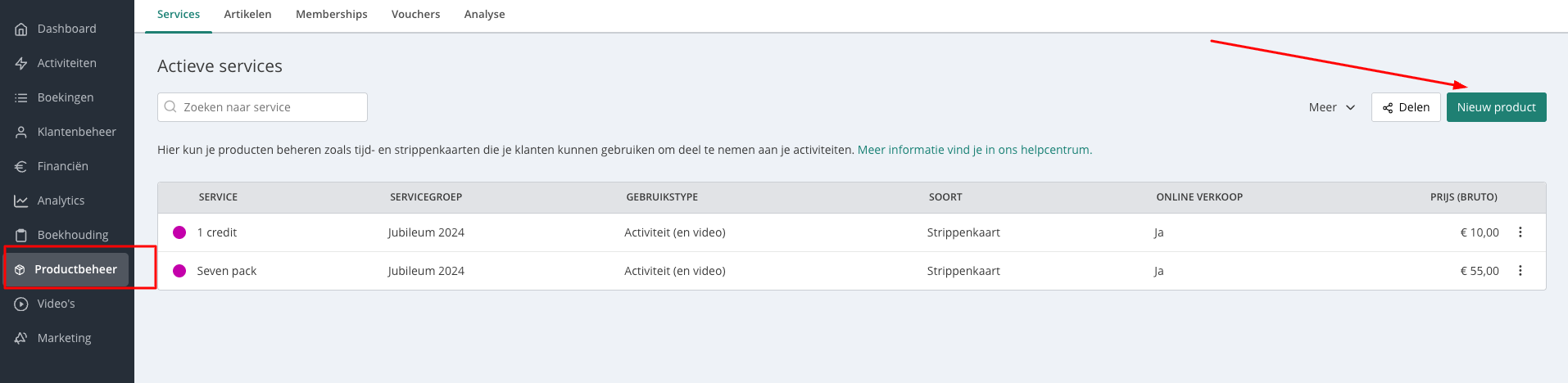Open the helpcentrum information link
1568x383 pixels.
(x=974, y=150)
